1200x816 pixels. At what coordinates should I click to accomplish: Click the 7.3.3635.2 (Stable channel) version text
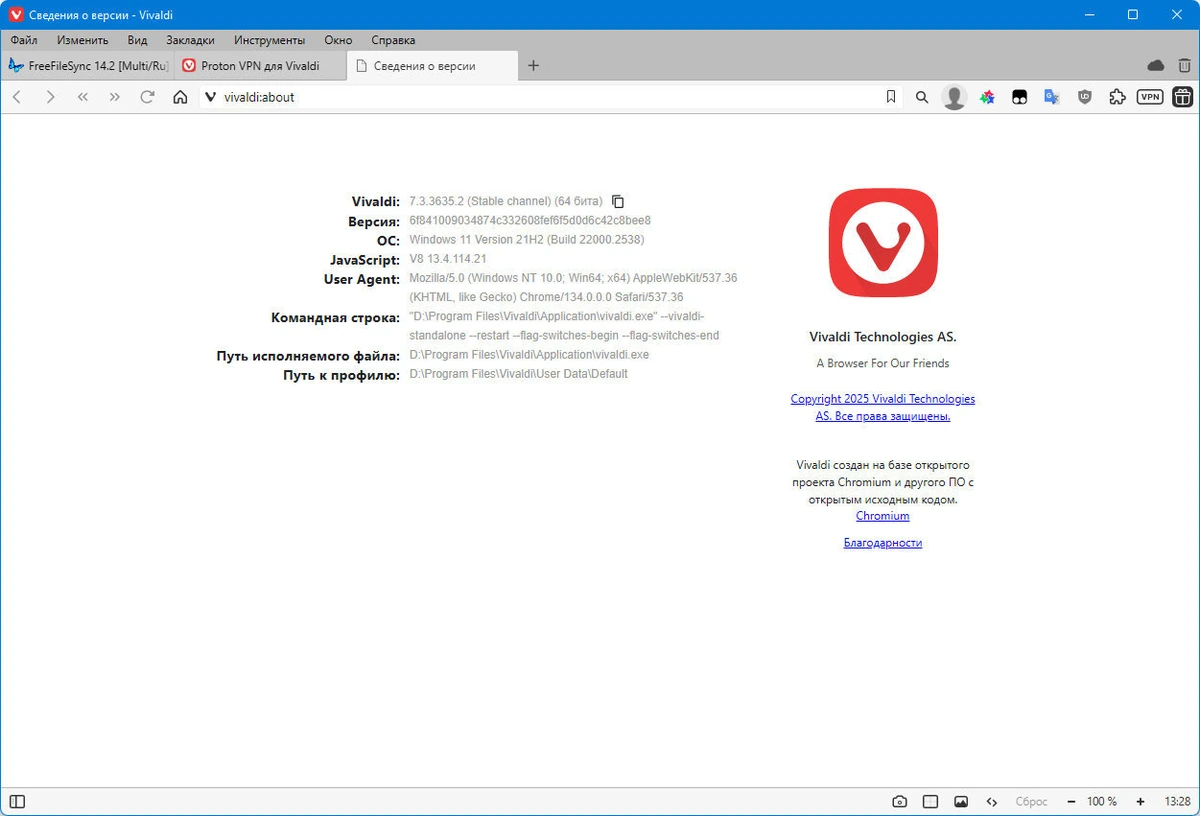506,201
